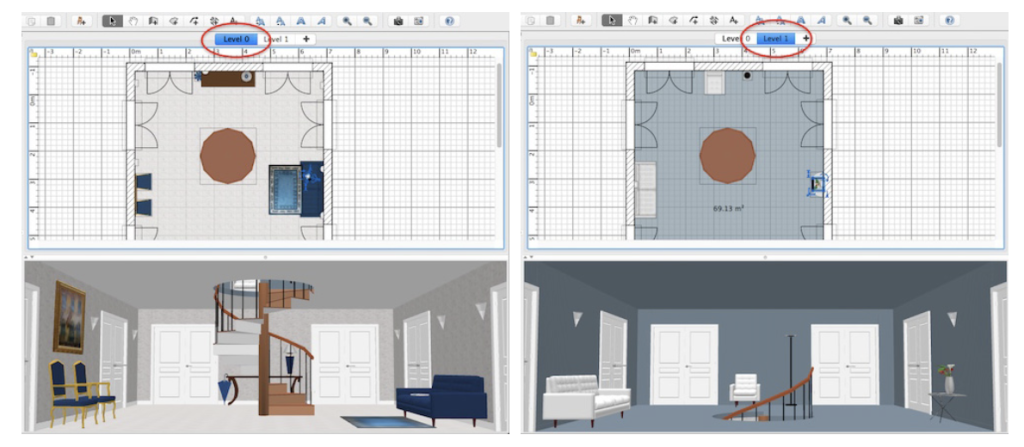Viewport: 1024px width, 447px height.
Task: Activate the Pan hand tool in left window
Action: pyautogui.click(x=132, y=20)
